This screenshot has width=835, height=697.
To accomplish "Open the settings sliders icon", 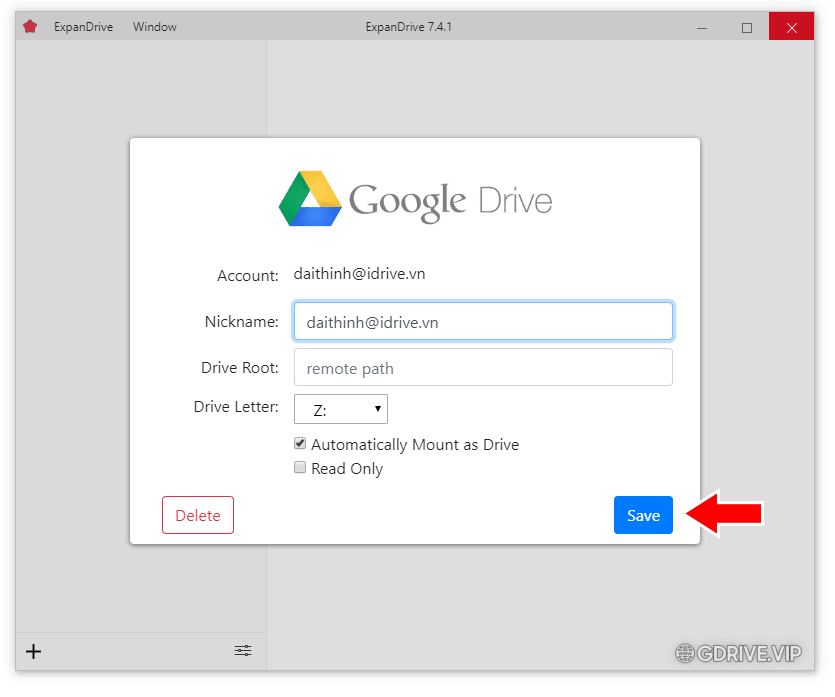I will 243,651.
